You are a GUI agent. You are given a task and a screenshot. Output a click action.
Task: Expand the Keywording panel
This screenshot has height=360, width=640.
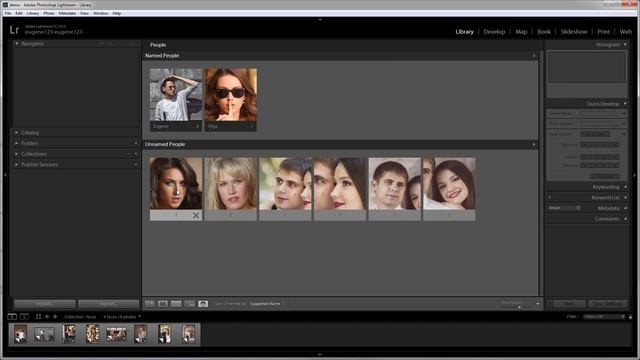coord(625,187)
